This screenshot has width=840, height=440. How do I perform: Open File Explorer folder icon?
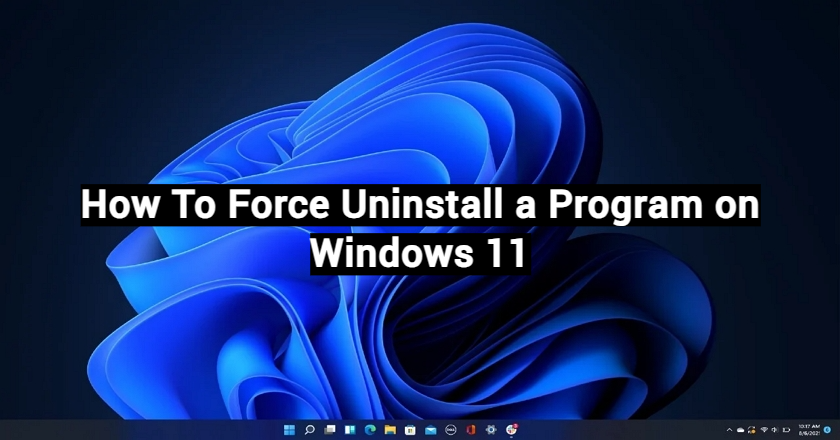[x=390, y=429]
